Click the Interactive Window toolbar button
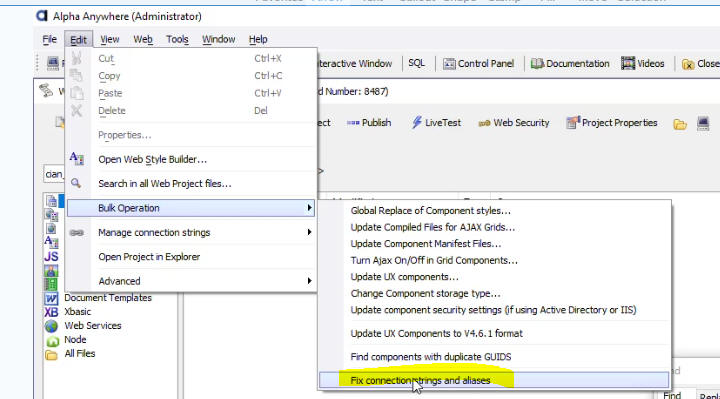720x399 pixels. pos(354,64)
